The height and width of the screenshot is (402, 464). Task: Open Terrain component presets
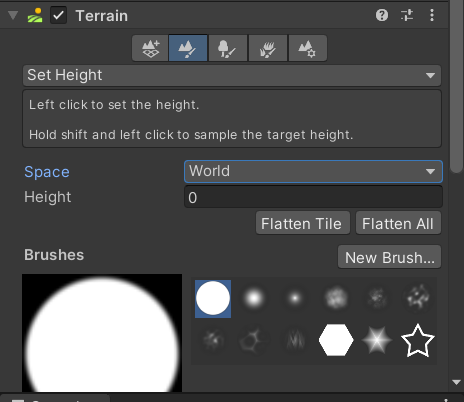click(x=407, y=15)
